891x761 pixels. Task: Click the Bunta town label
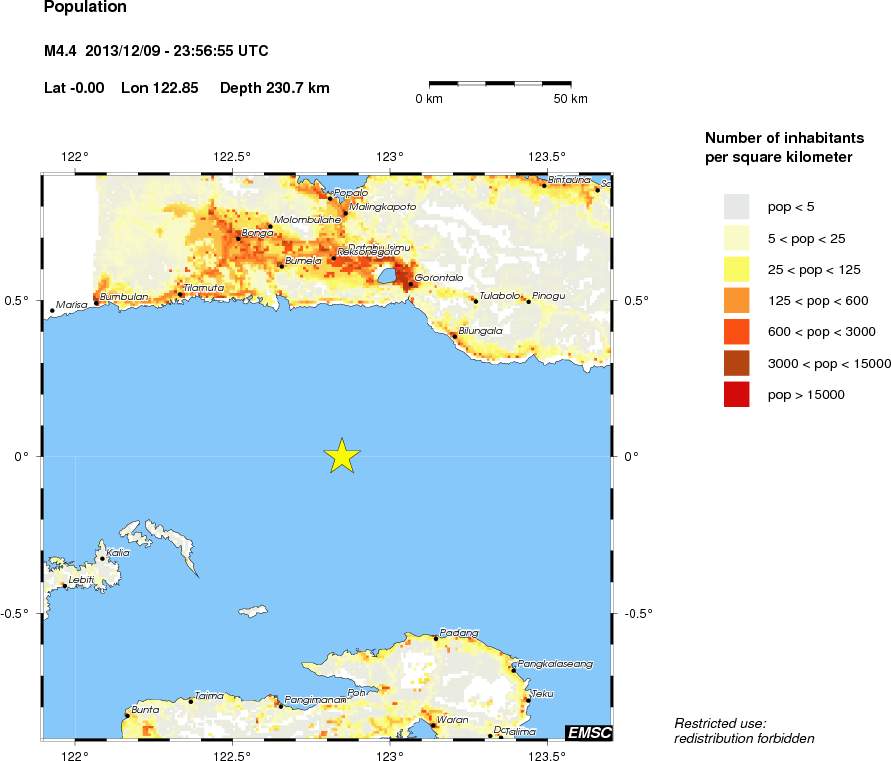[145, 710]
